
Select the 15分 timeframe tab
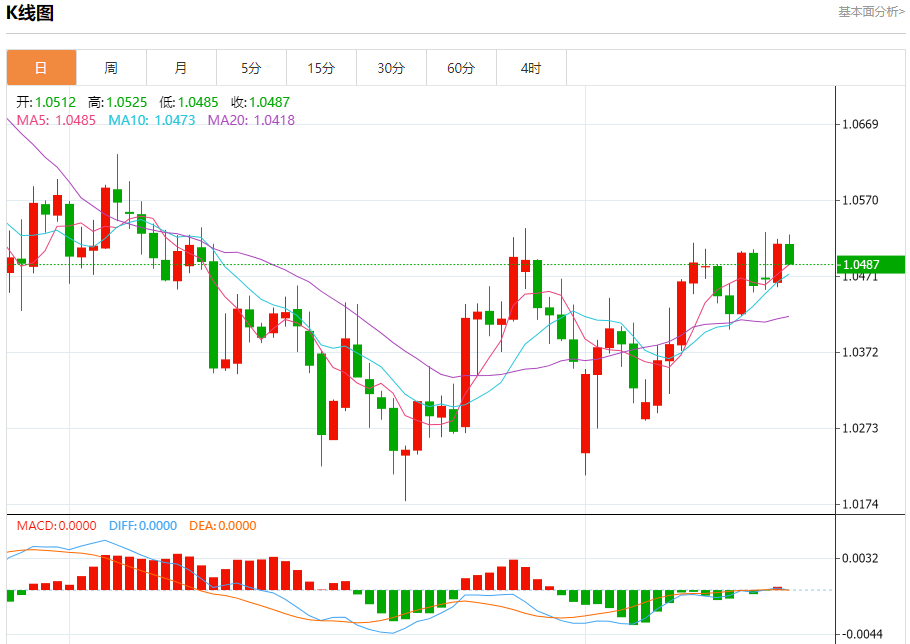321,68
